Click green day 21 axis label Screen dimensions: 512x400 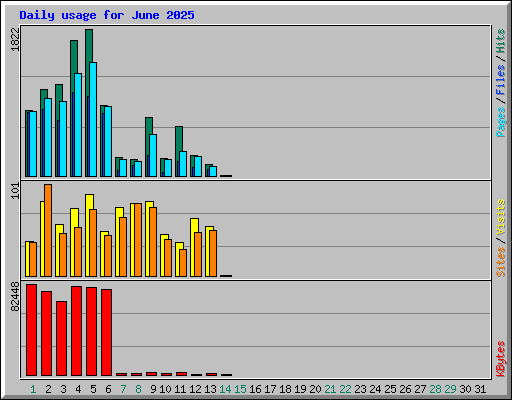330,389
